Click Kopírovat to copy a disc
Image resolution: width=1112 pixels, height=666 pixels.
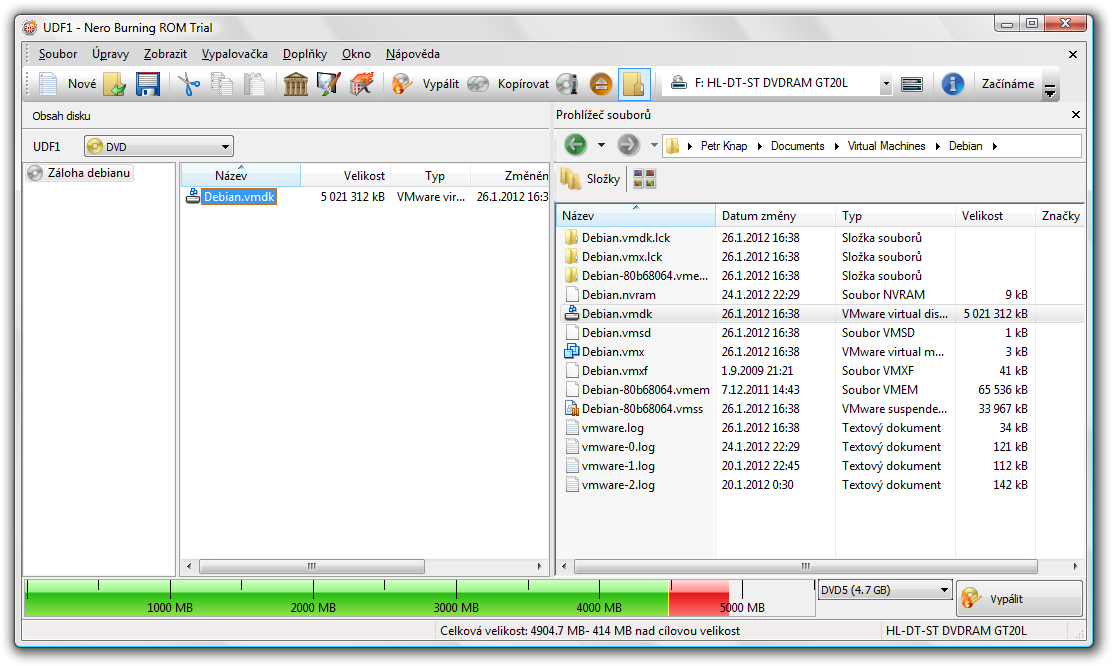[508, 84]
